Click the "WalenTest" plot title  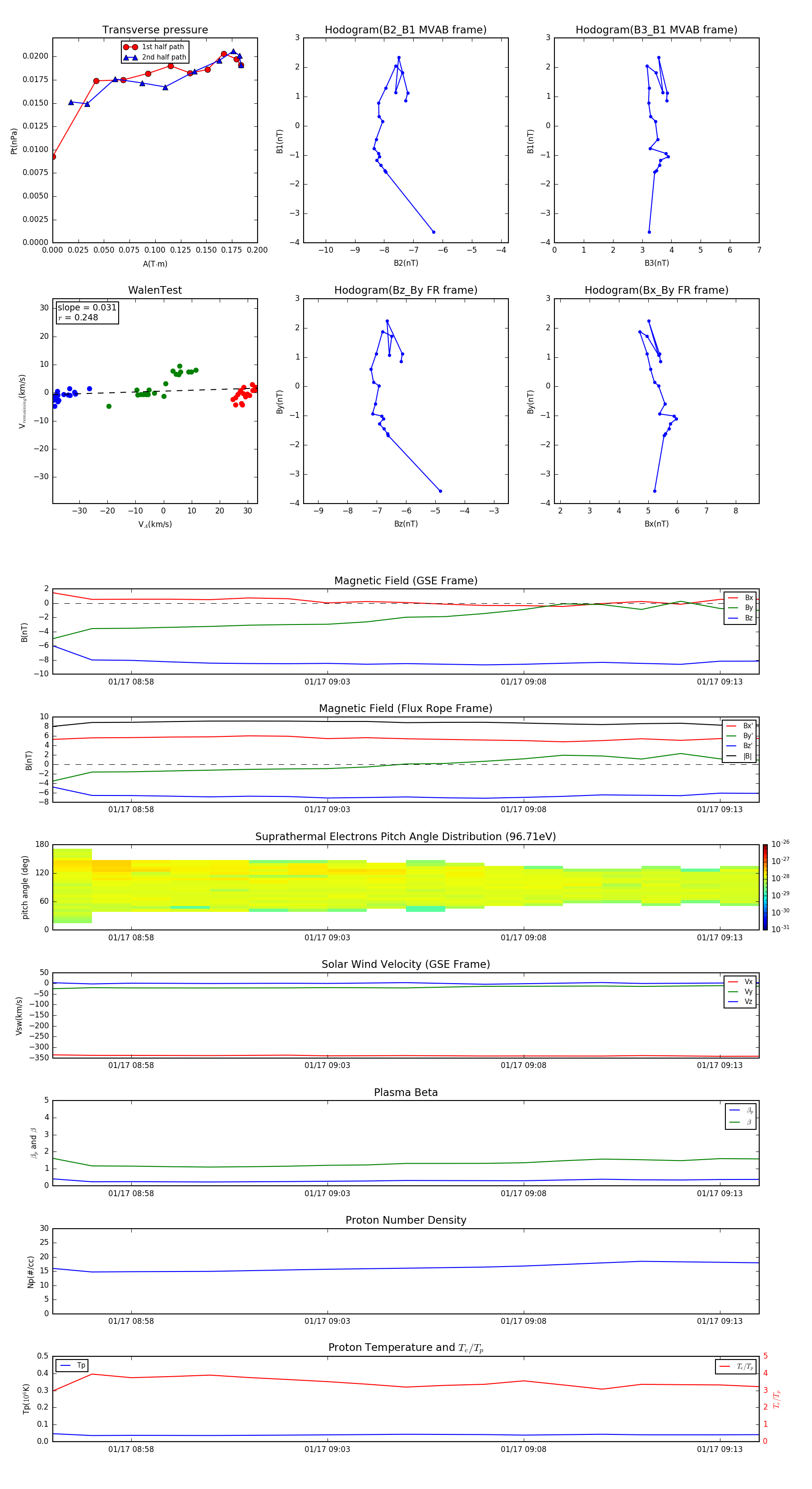click(155, 290)
